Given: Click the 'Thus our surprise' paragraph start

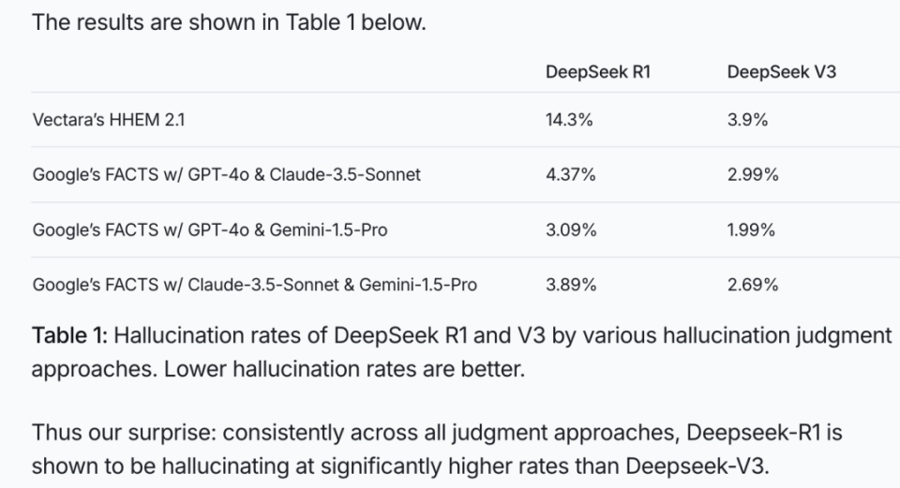Looking at the screenshot, I should (124, 432).
